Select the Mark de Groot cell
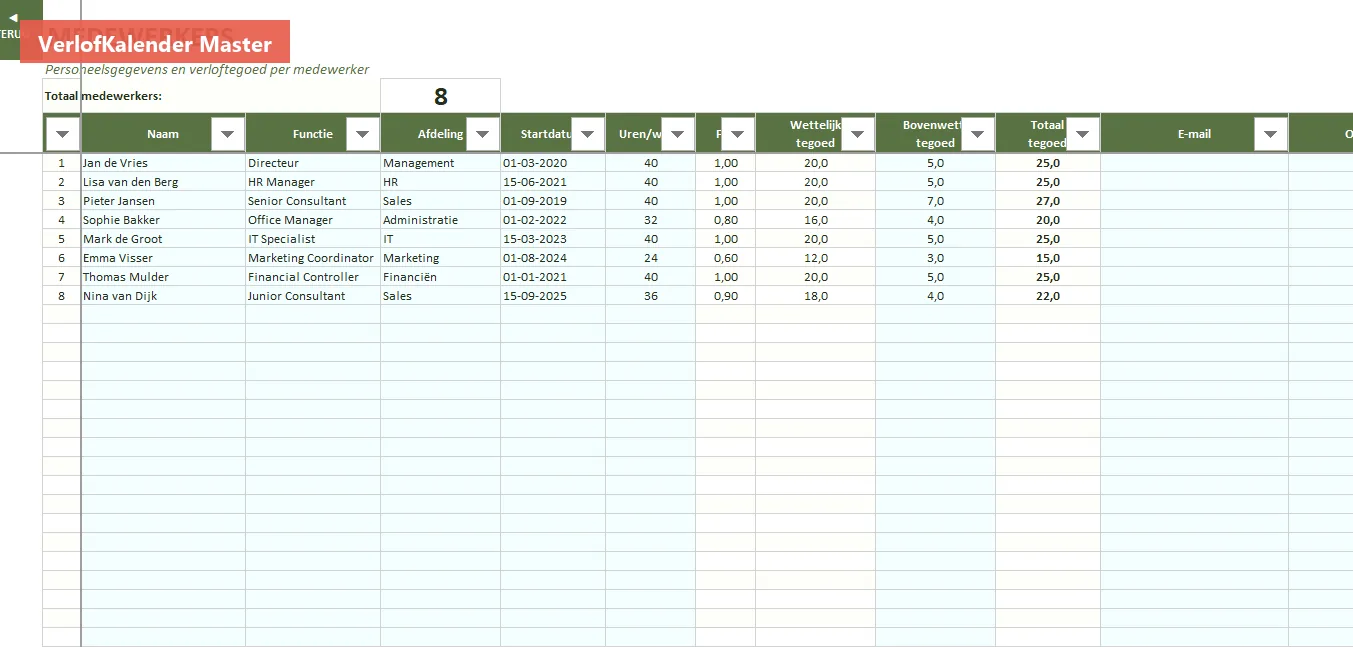1353x647 pixels. pos(163,239)
